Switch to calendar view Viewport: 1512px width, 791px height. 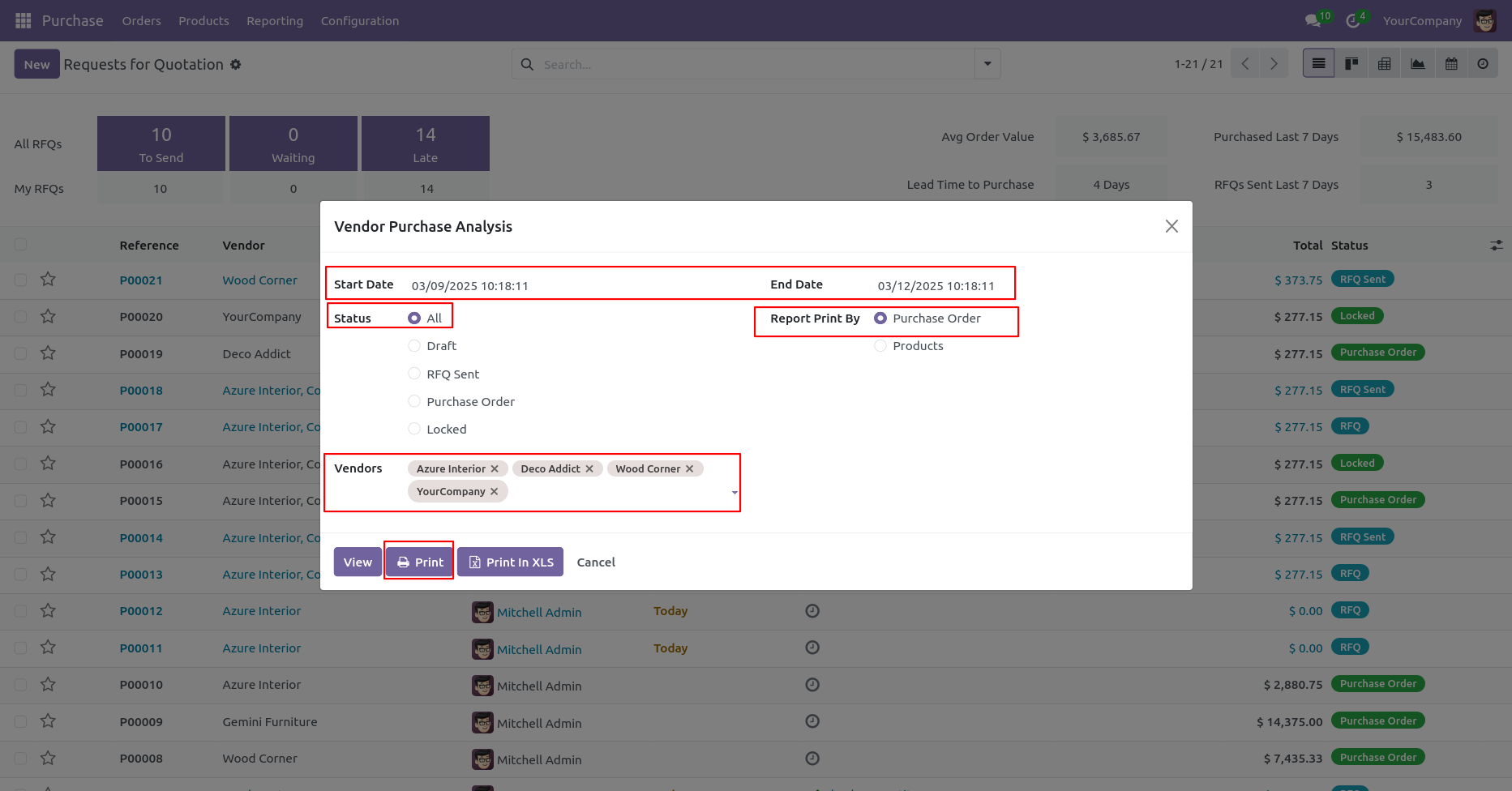pyautogui.click(x=1451, y=63)
